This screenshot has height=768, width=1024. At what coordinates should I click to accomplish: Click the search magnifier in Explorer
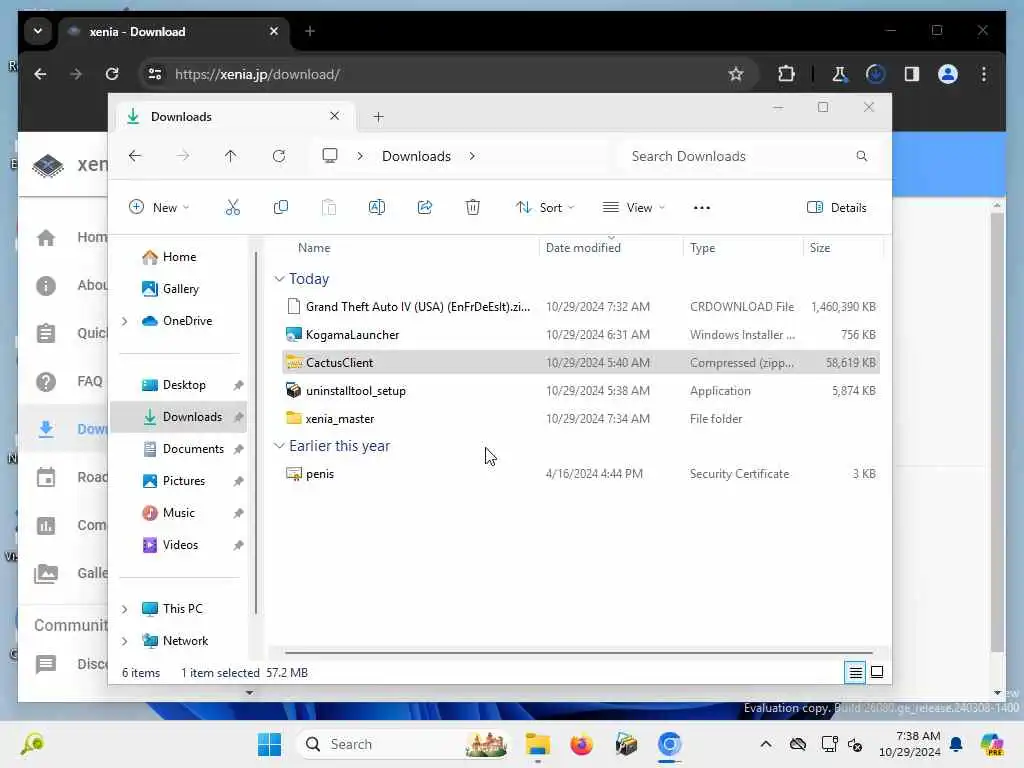tap(861, 156)
